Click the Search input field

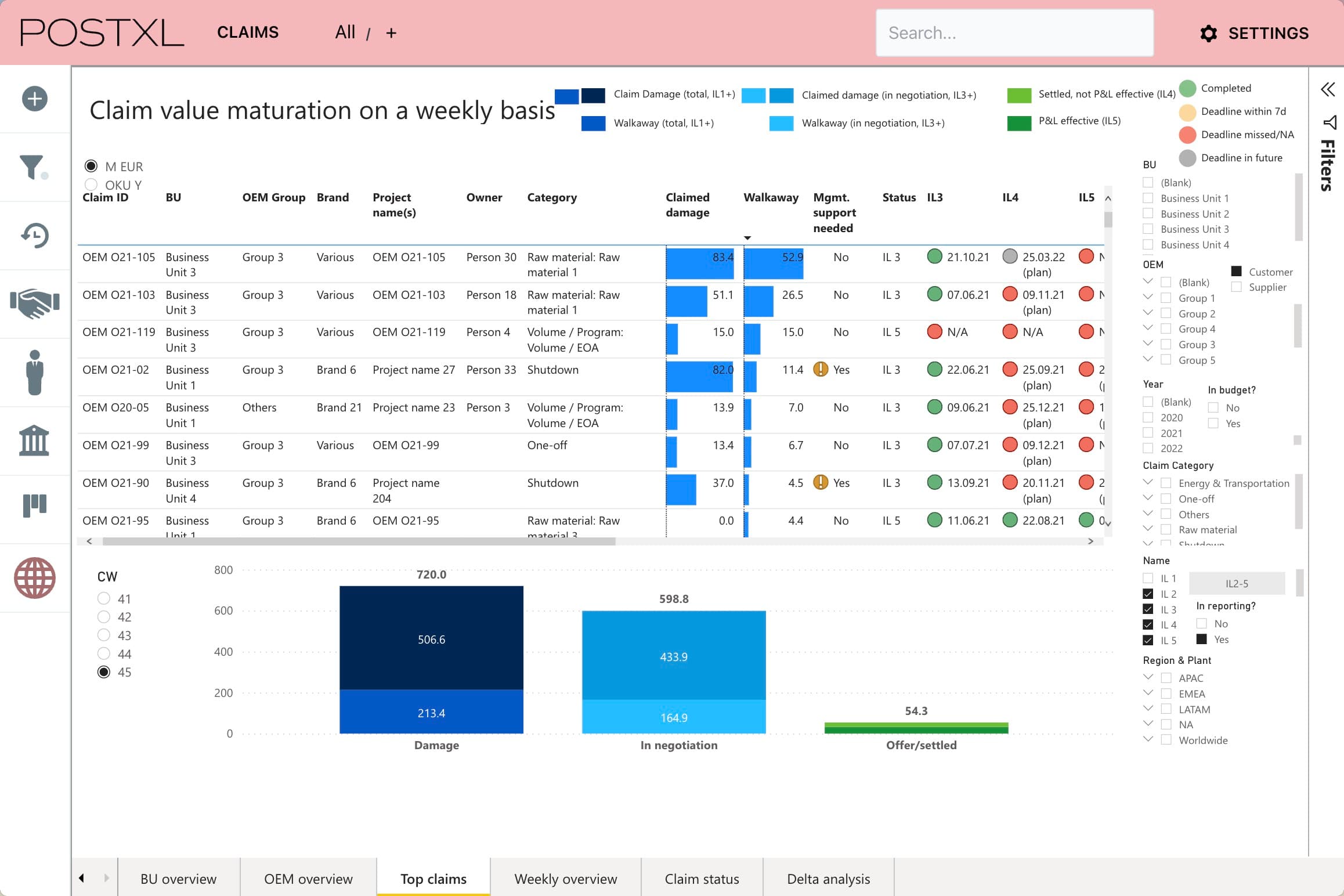(1014, 33)
